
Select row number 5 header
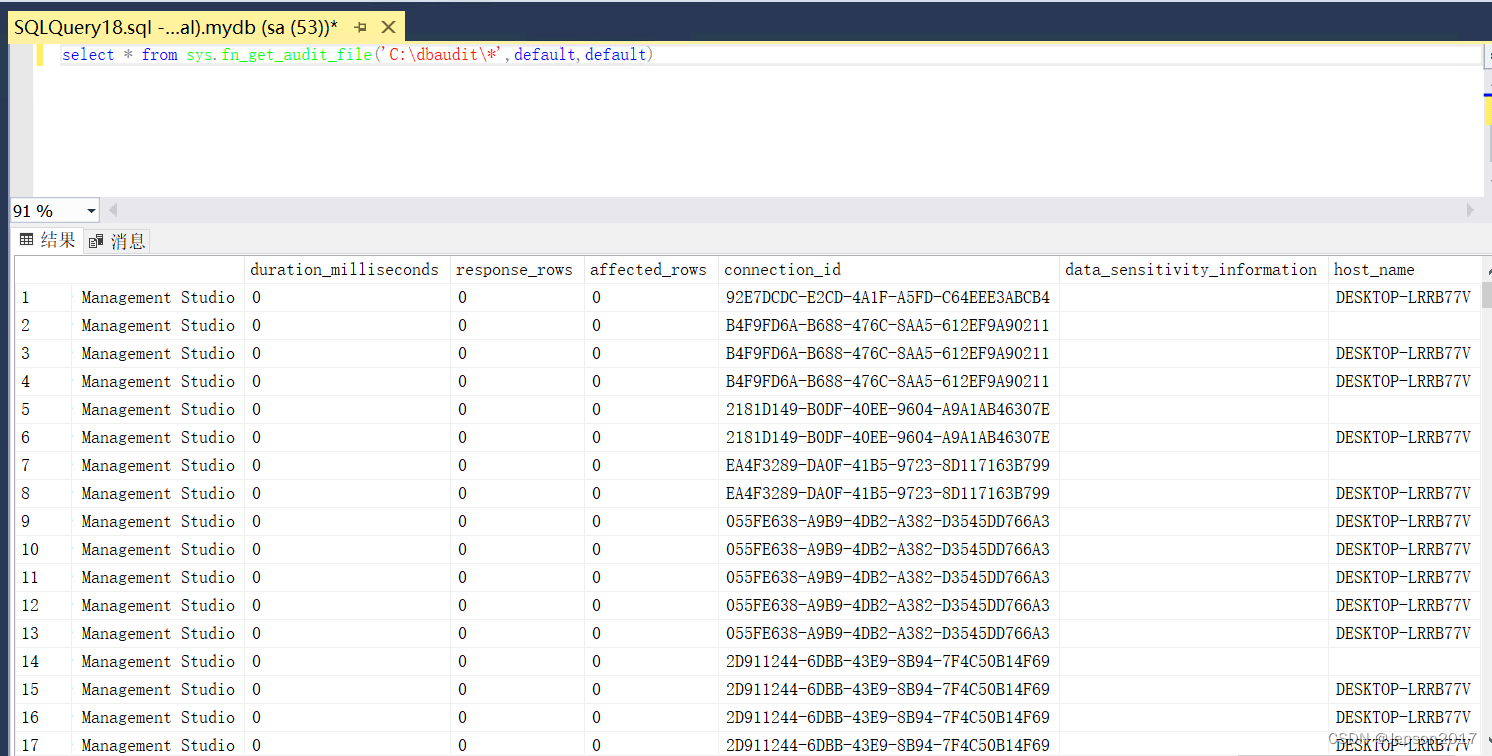pos(44,410)
